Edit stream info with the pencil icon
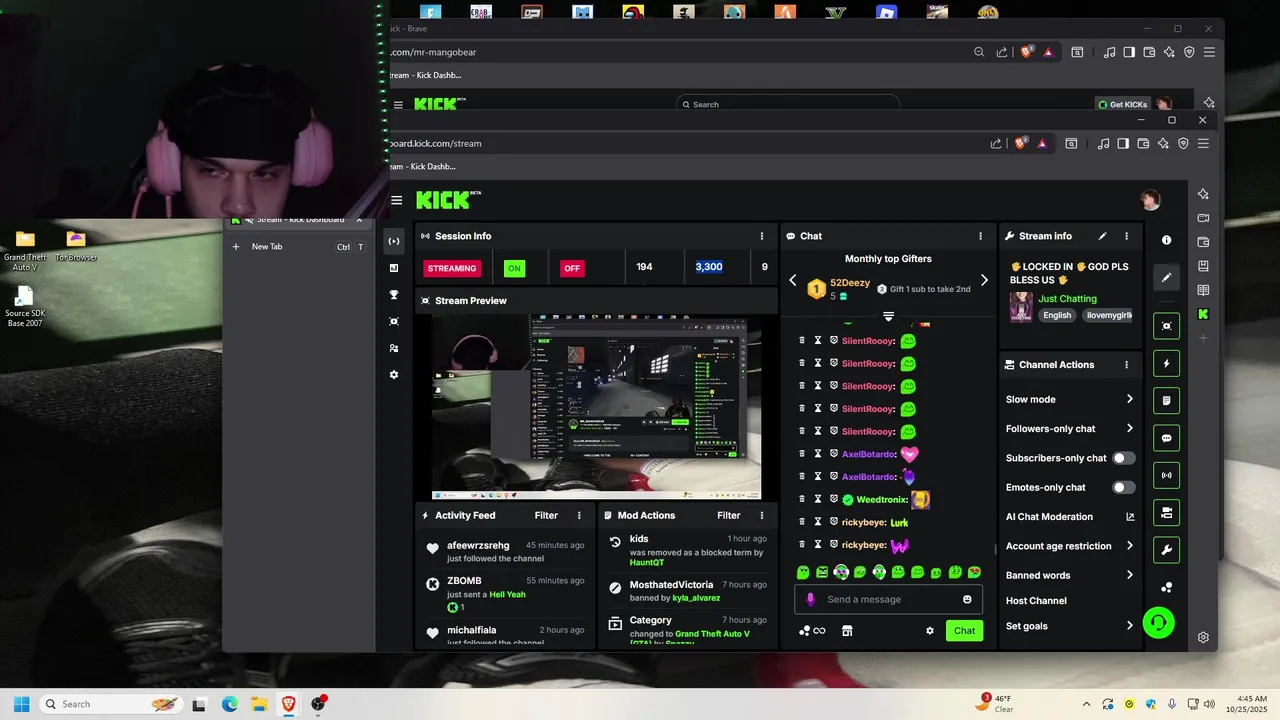Screen dimensions: 1280x720 [x=1102, y=236]
